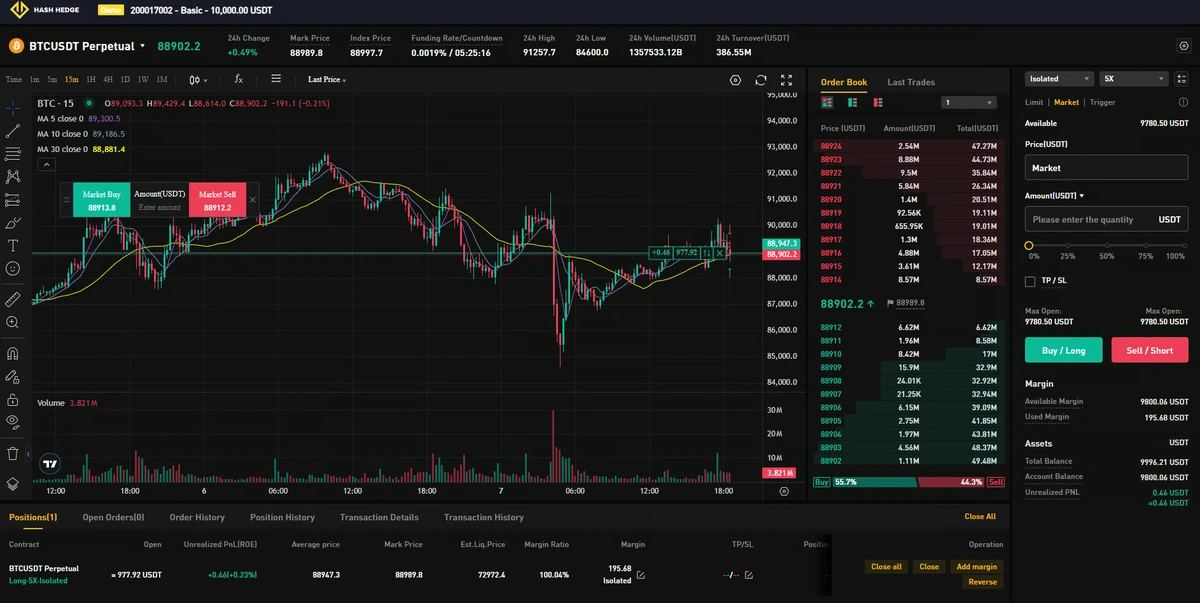Screen dimensions: 1200x603
Task: Enter fullscreen chart mode
Action: 787,80
